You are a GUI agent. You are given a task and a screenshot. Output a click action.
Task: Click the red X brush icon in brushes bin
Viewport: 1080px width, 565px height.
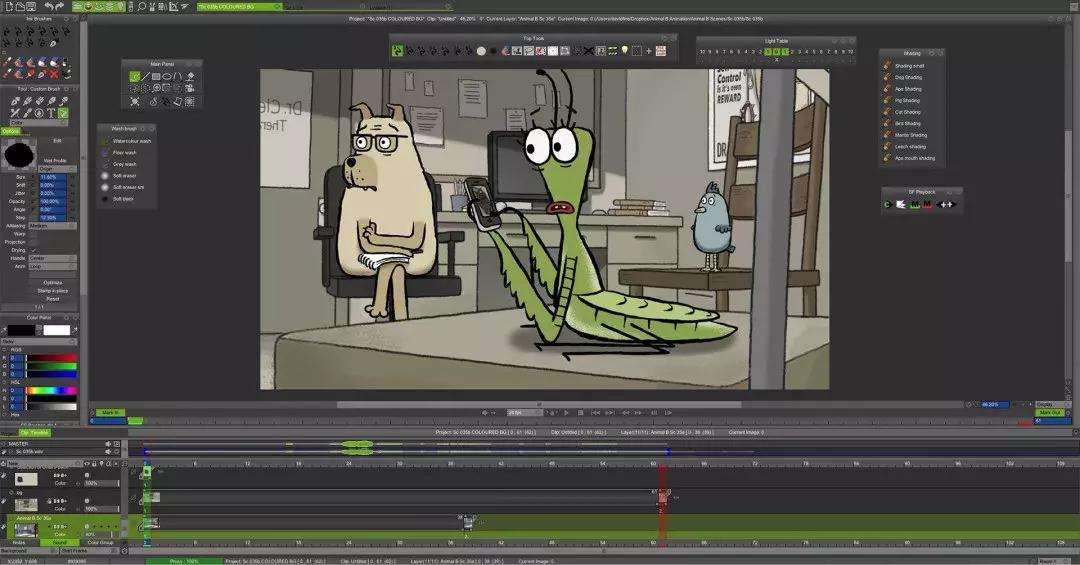(54, 74)
